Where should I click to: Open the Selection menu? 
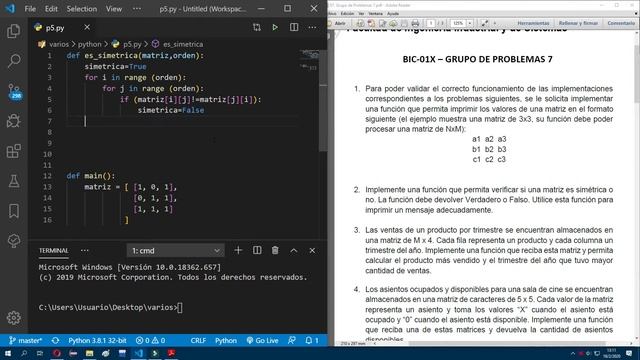click(x=82, y=9)
